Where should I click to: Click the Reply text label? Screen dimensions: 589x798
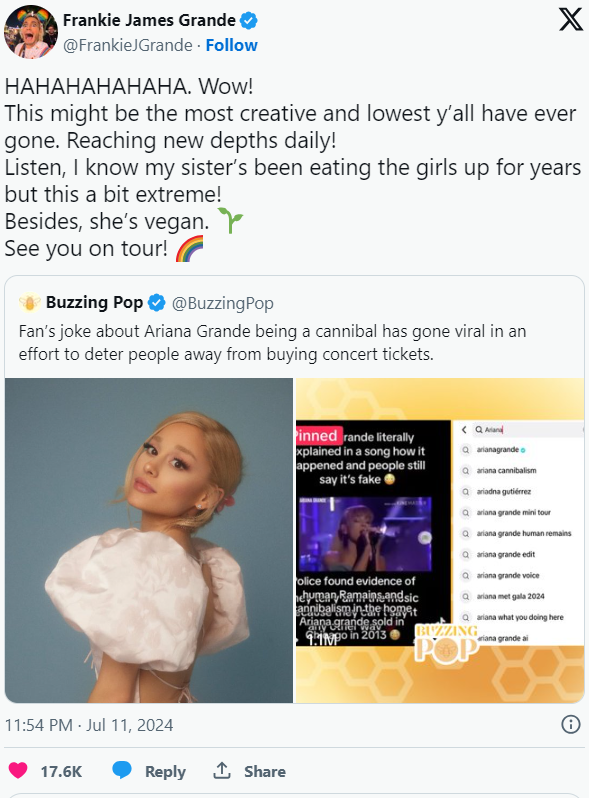click(x=165, y=772)
